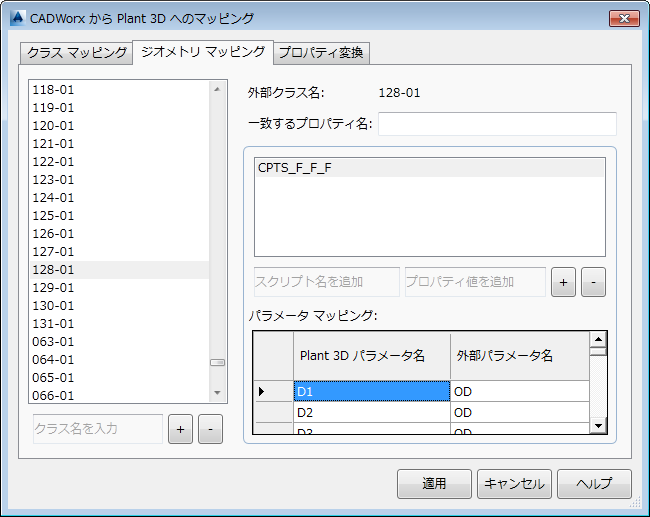Select class 122-01 in list

tap(119, 162)
